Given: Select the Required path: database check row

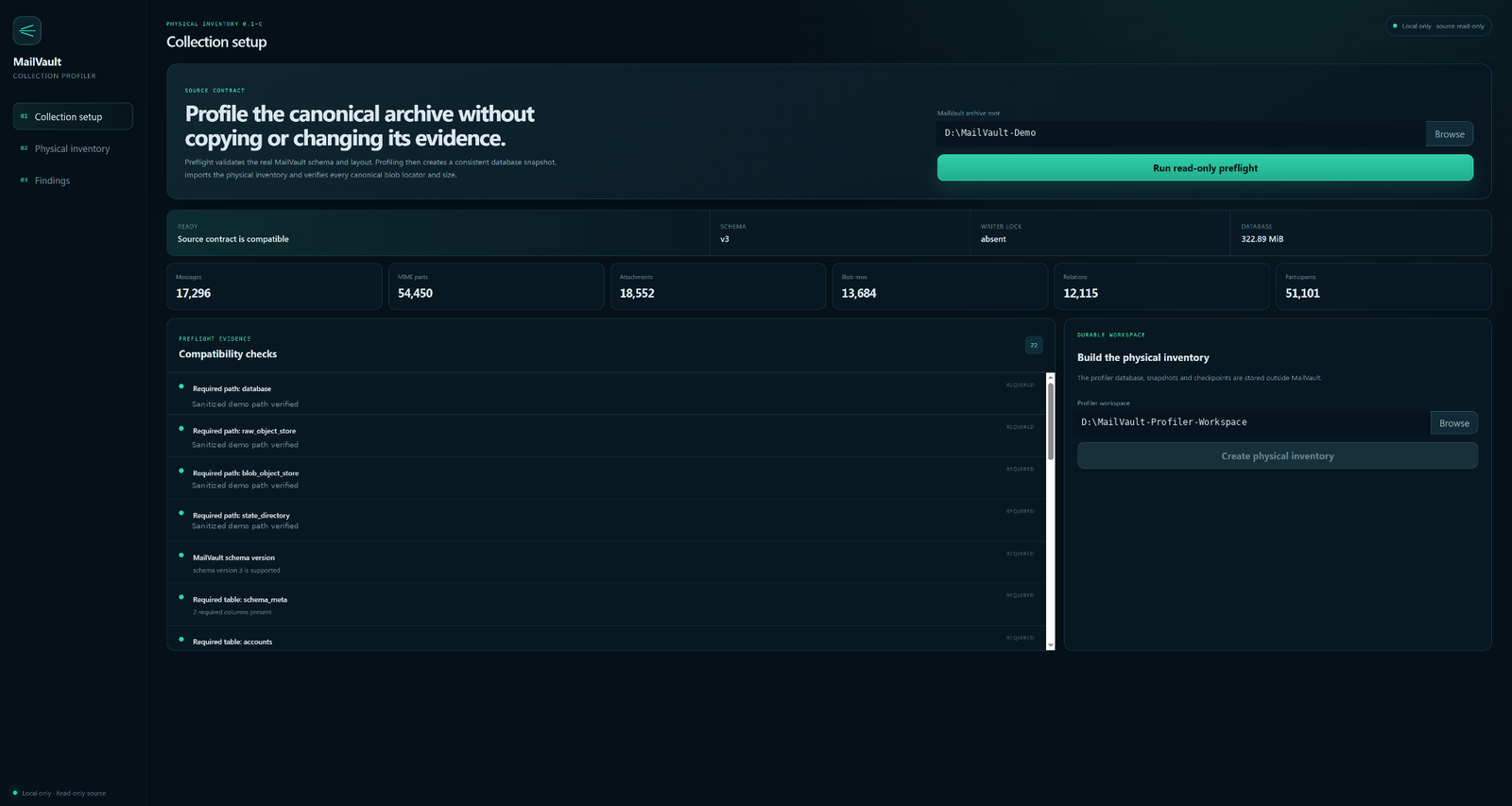Looking at the screenshot, I should tap(607, 394).
